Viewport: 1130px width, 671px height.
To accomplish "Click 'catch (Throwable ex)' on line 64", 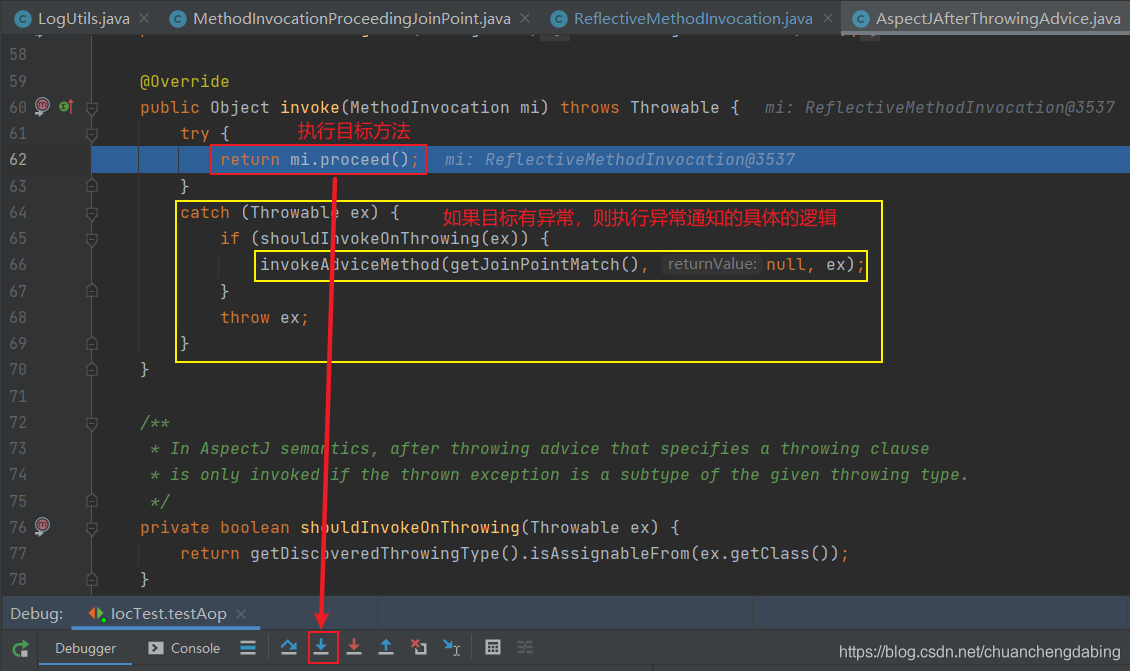I will pos(280,213).
